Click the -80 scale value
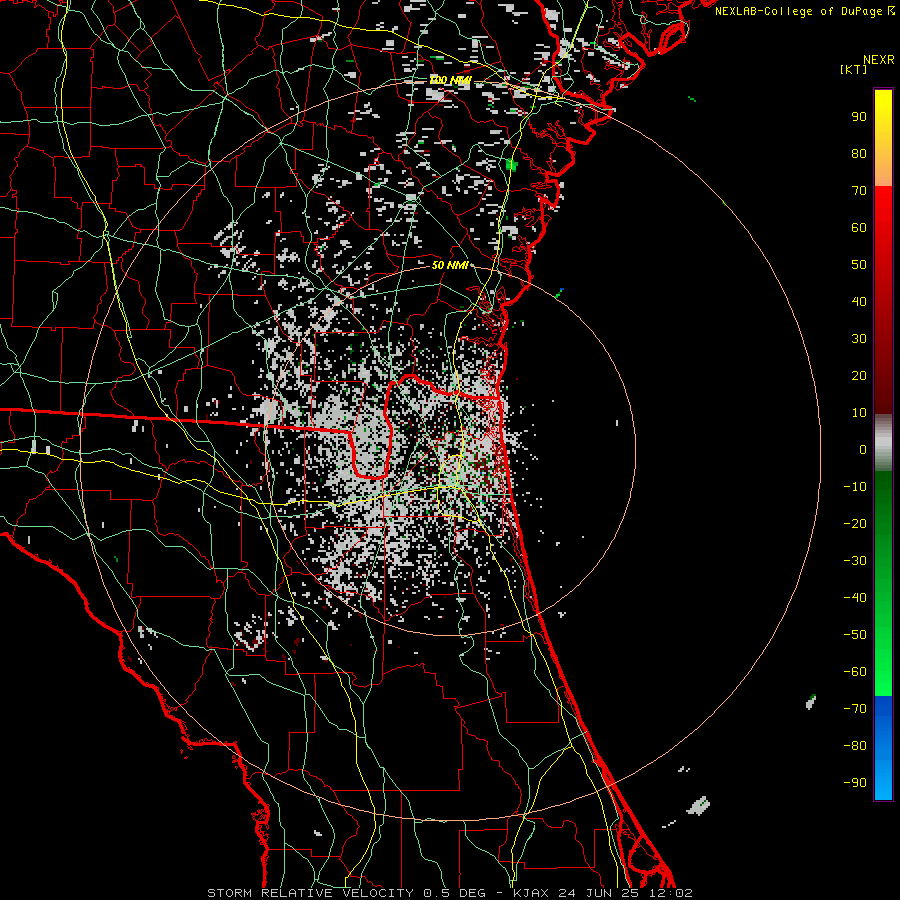This screenshot has height=900, width=900. [x=855, y=746]
